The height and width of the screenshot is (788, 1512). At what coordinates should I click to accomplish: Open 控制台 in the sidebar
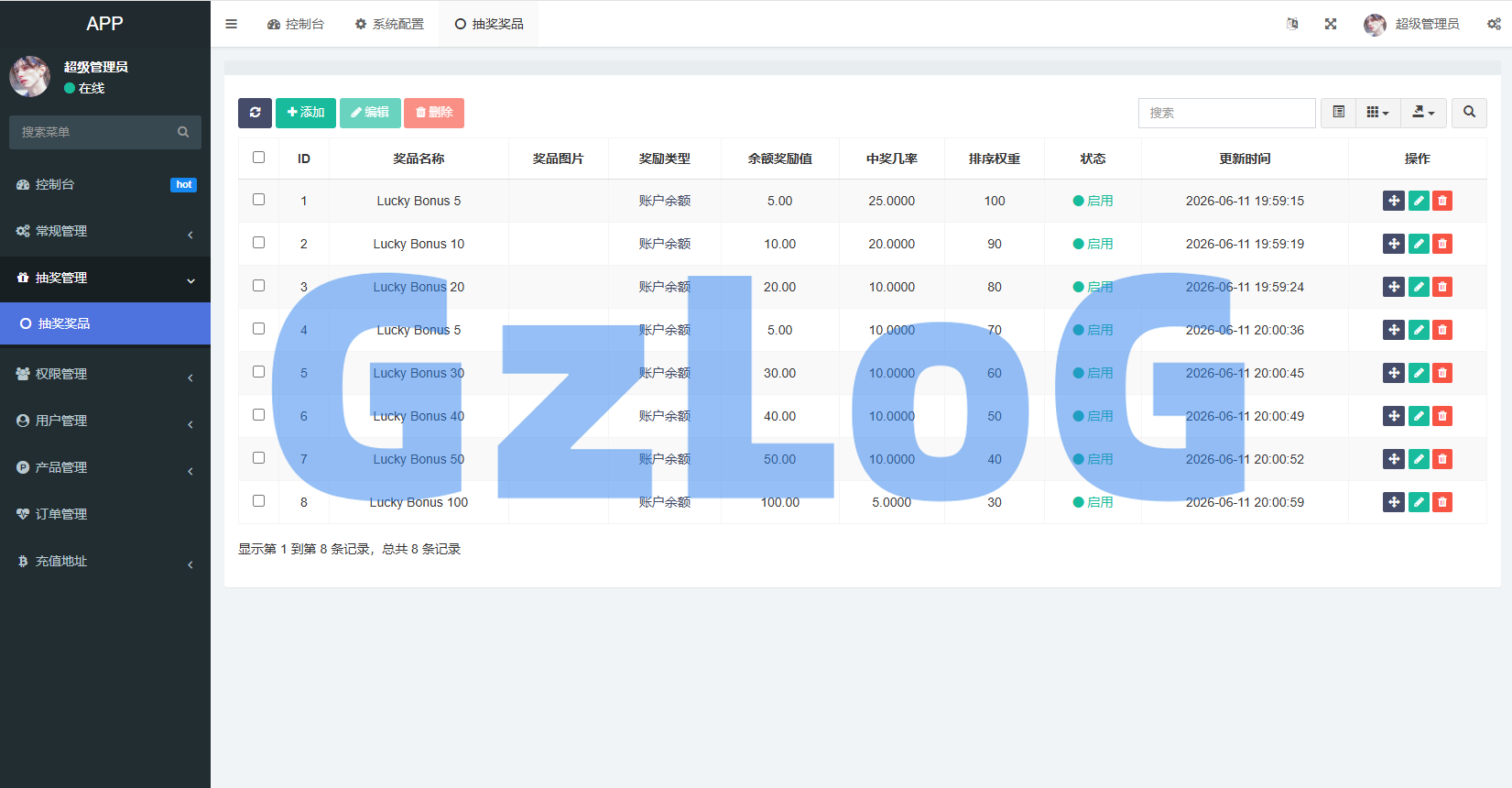click(105, 185)
